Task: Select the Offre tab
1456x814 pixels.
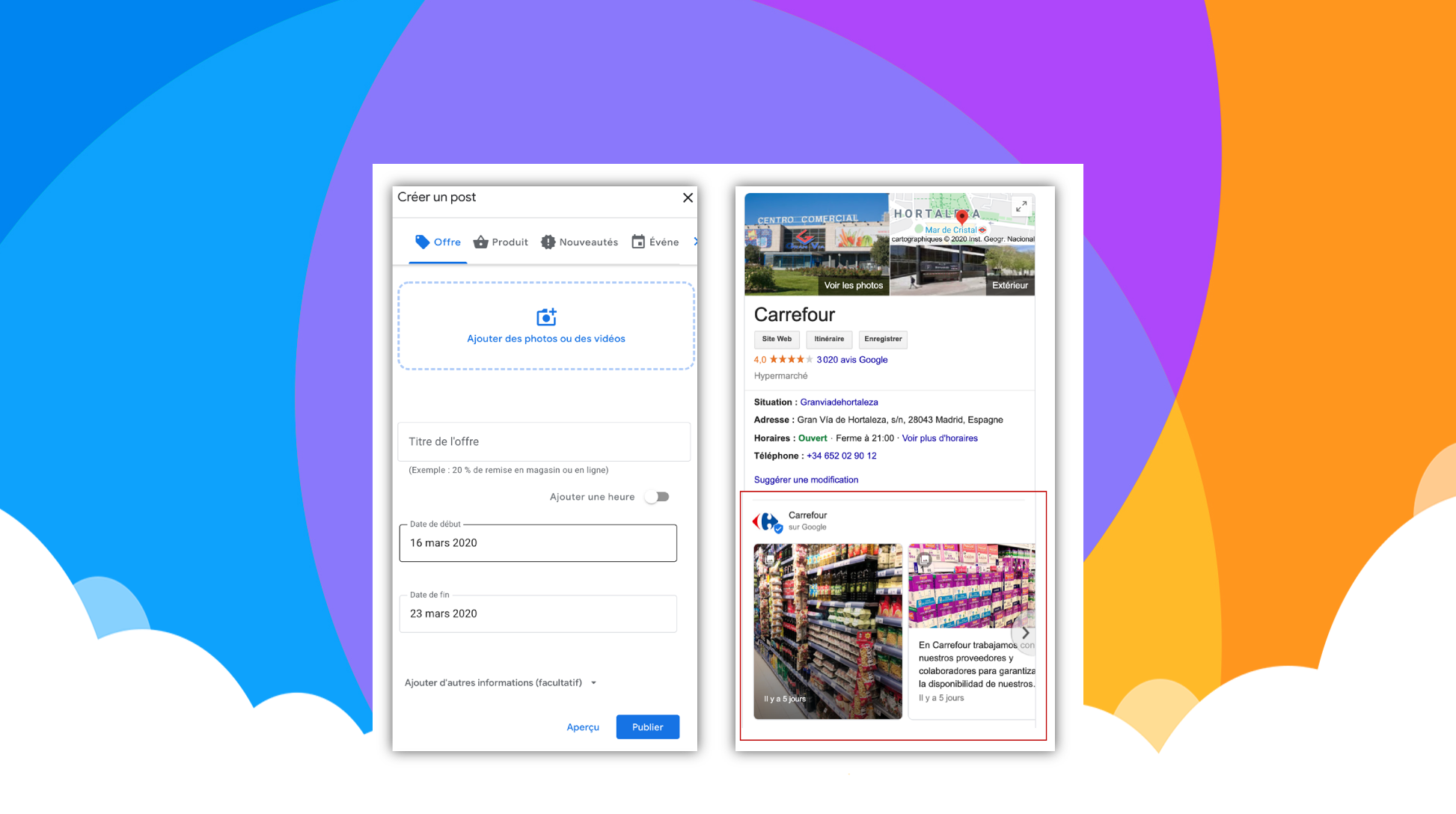Action: (438, 242)
